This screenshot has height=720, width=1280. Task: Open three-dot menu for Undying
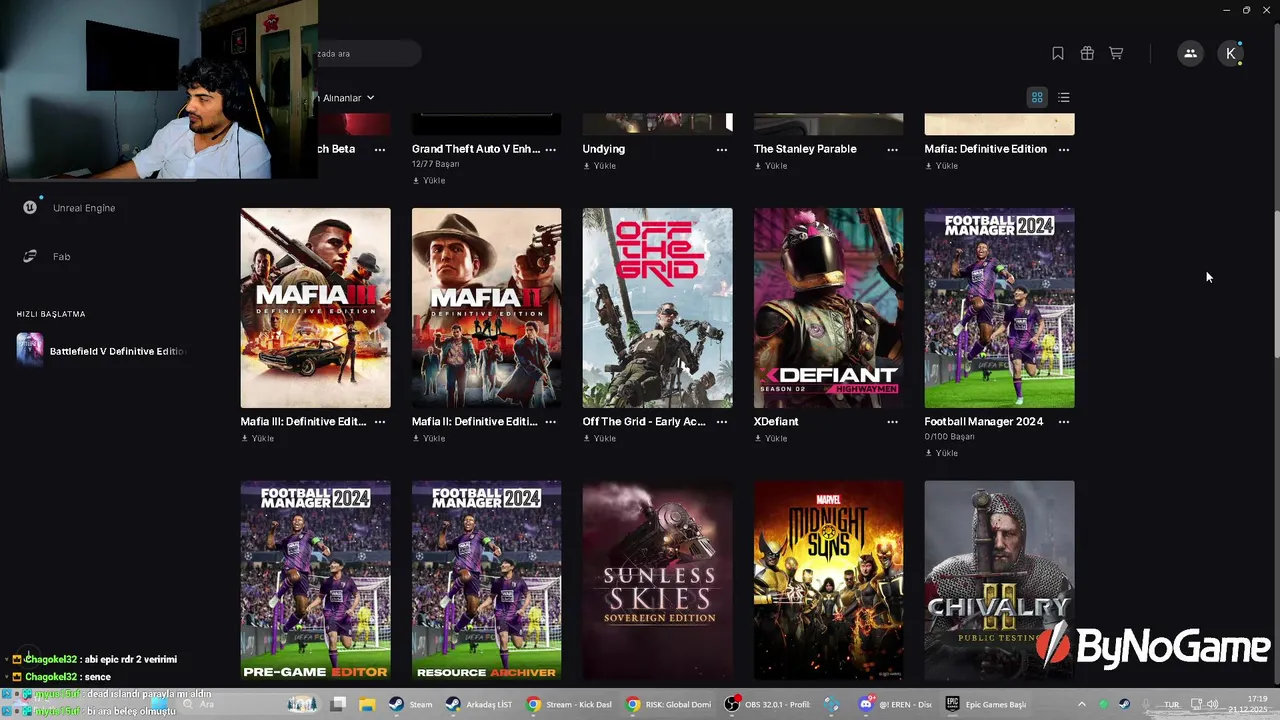[x=722, y=149]
